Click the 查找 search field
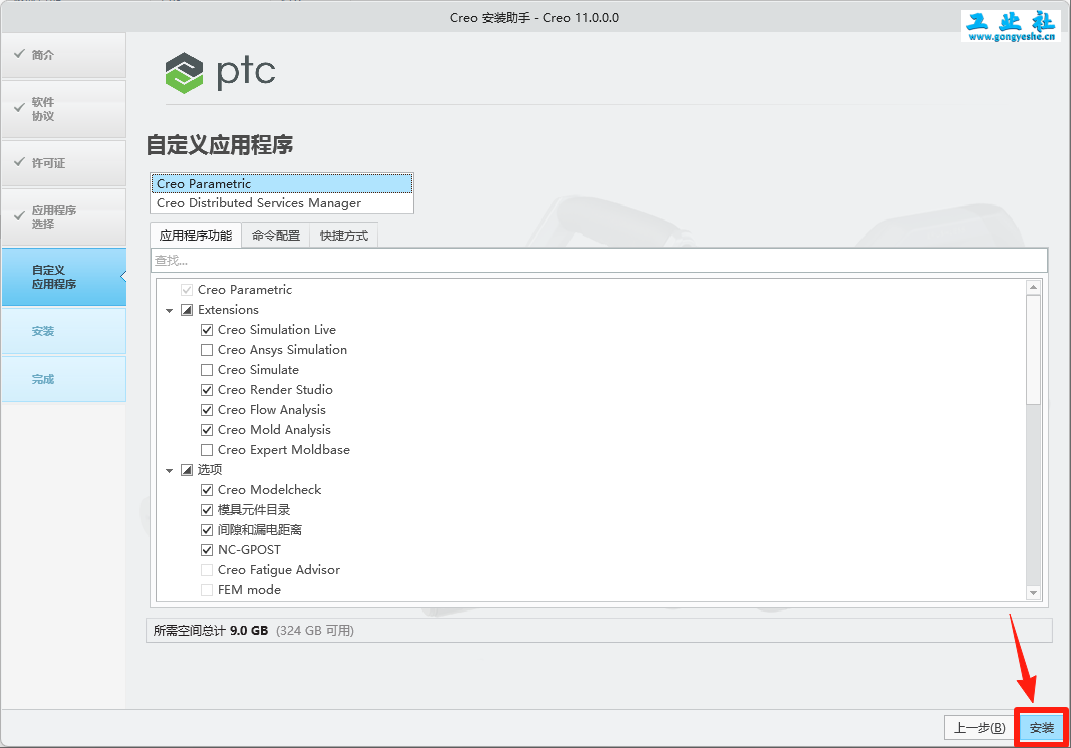Image resolution: width=1071 pixels, height=748 pixels. click(x=599, y=260)
